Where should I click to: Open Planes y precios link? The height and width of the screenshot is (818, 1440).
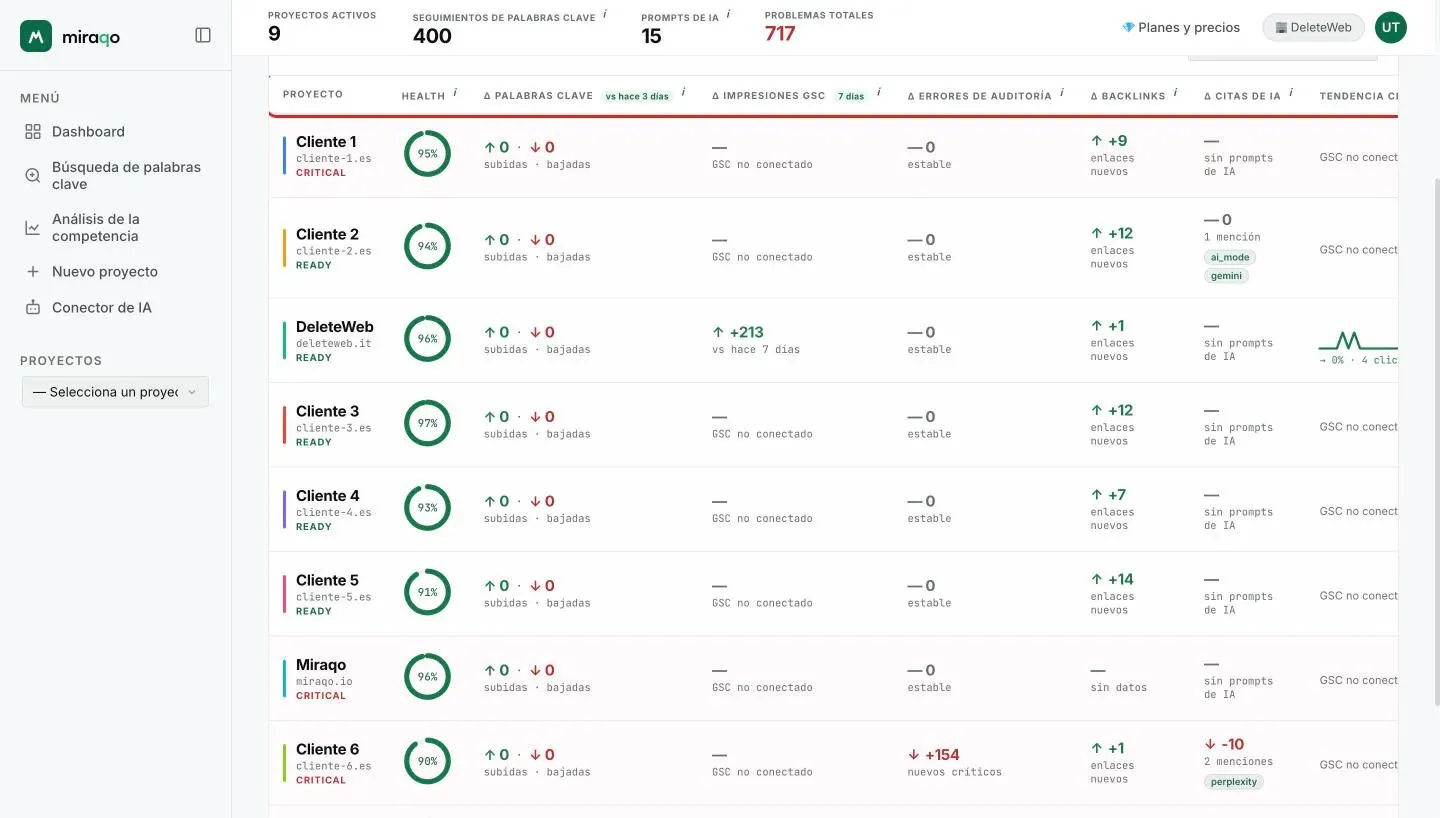coord(1181,28)
